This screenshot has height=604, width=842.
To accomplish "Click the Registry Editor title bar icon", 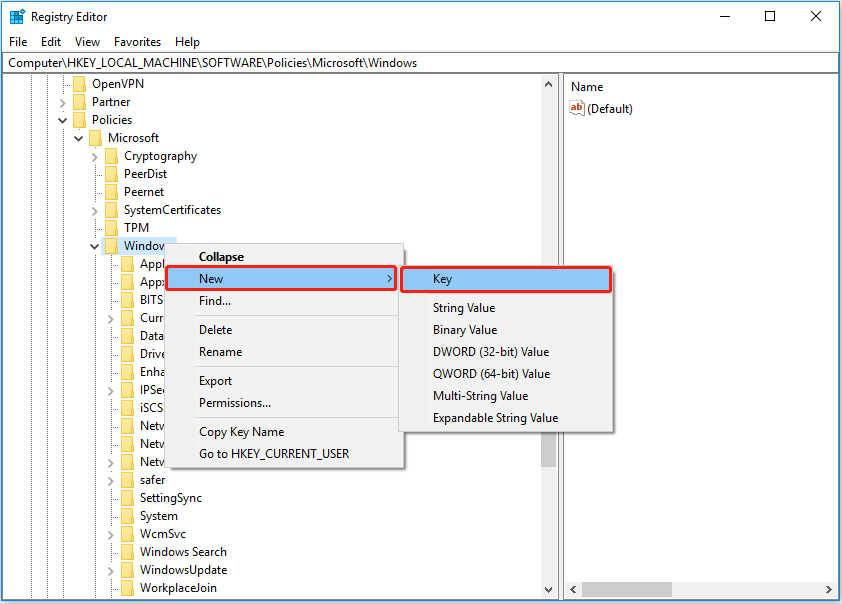I will coord(16,16).
